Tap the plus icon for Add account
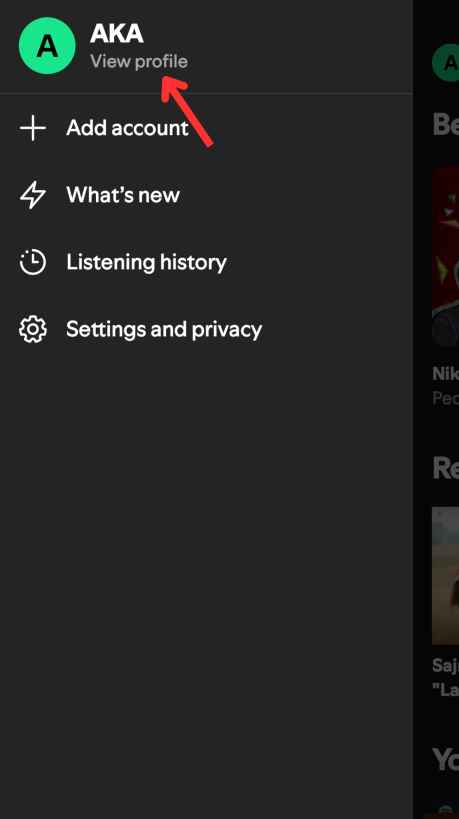Viewport: 459px width, 819px height. (33, 128)
